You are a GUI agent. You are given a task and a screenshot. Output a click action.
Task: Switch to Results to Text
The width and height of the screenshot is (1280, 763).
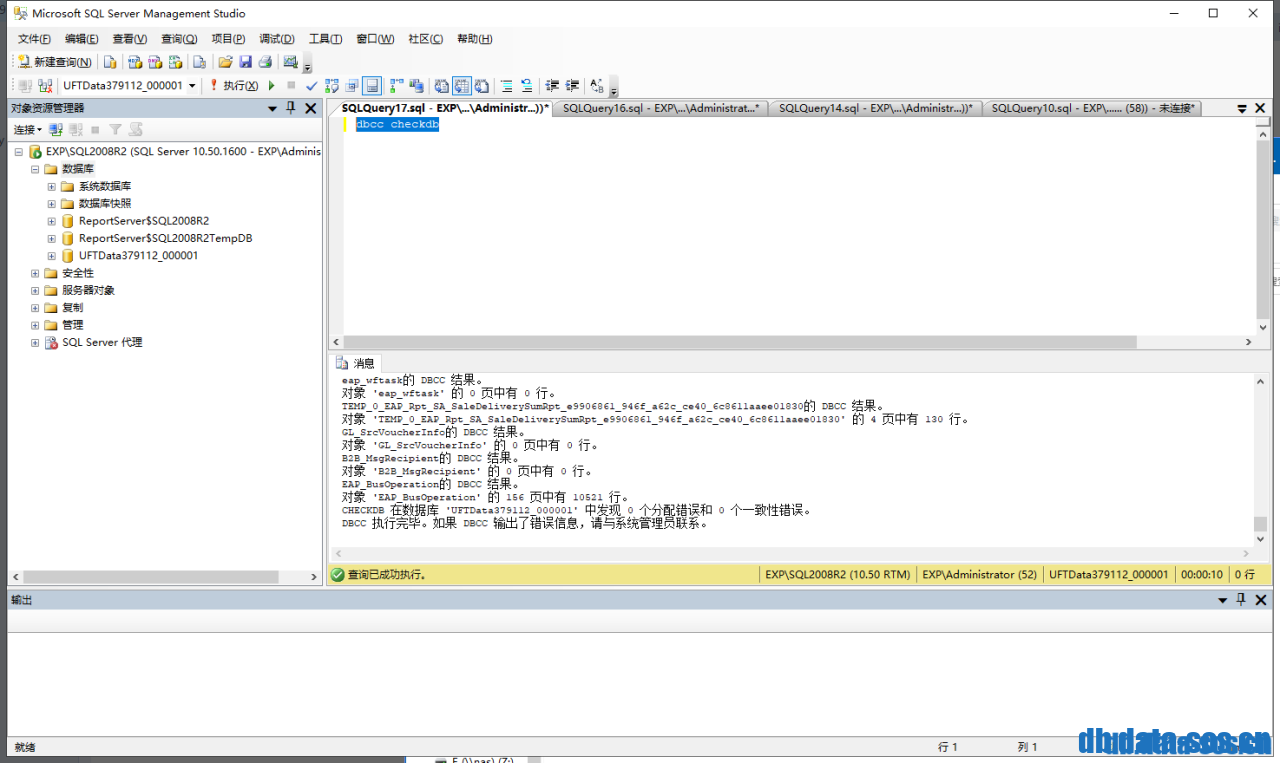[441, 86]
